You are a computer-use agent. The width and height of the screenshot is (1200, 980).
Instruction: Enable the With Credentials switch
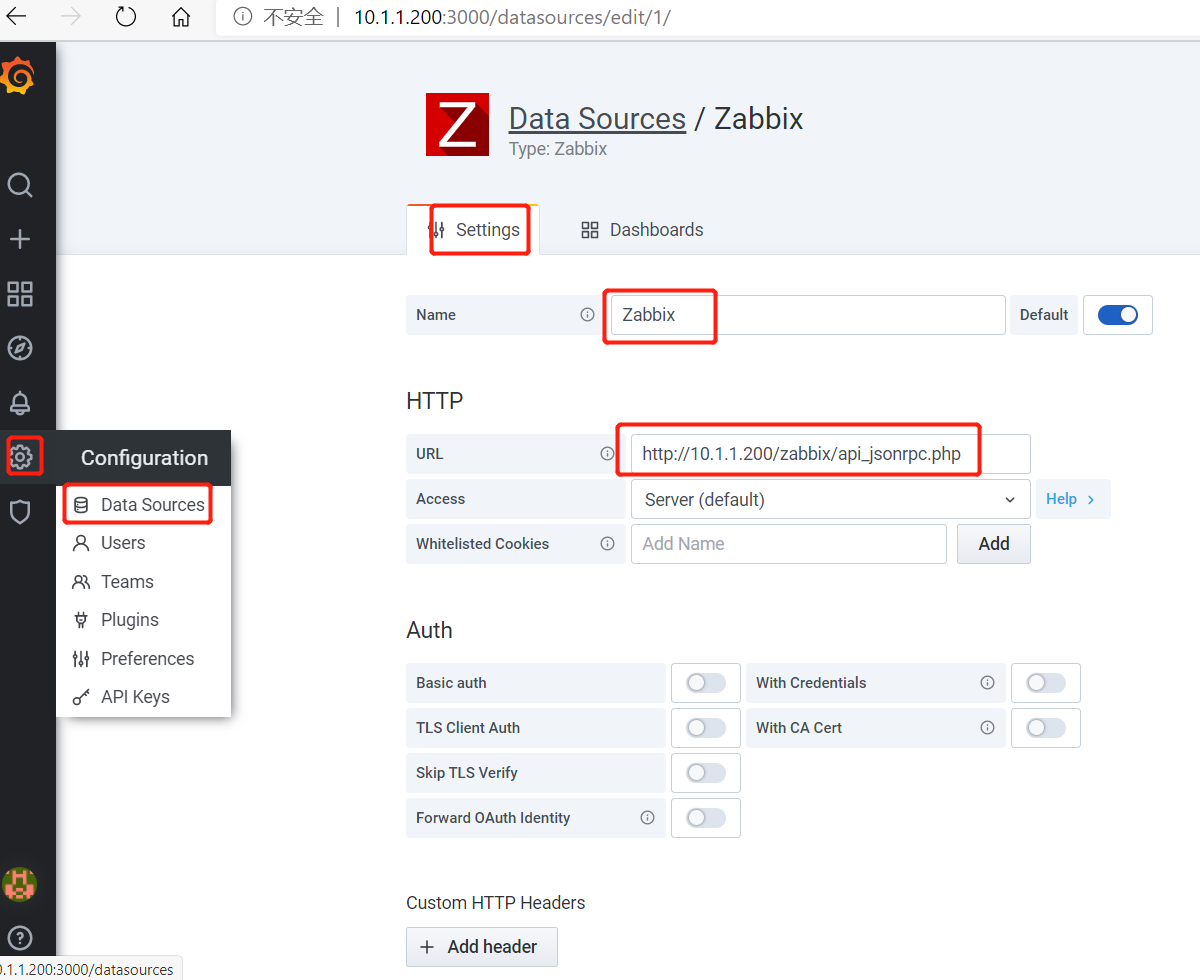point(1046,683)
